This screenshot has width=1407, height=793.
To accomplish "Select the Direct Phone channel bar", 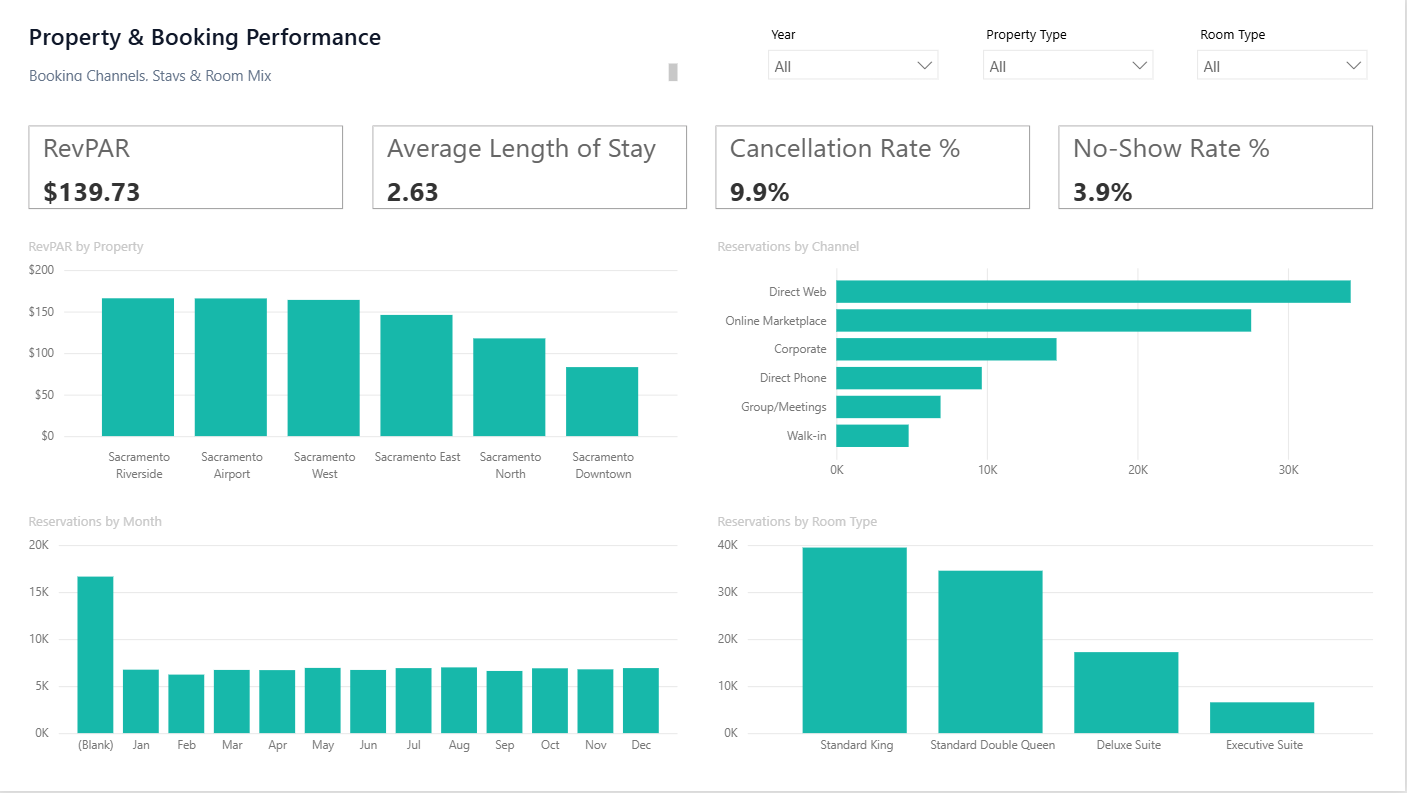I will [909, 378].
